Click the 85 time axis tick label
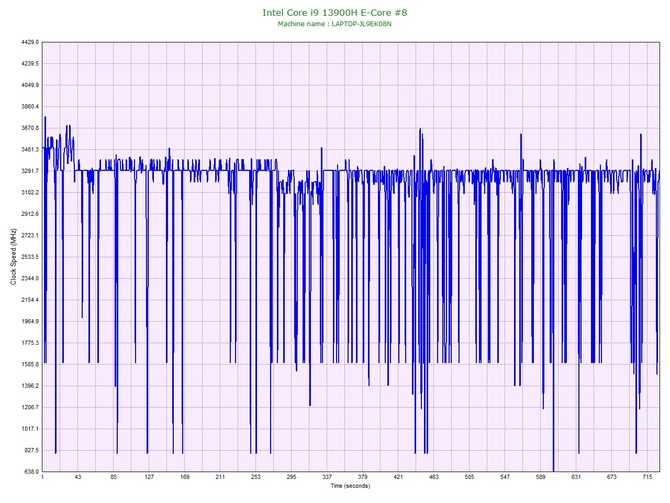The height and width of the screenshot is (503, 670). coord(114,477)
